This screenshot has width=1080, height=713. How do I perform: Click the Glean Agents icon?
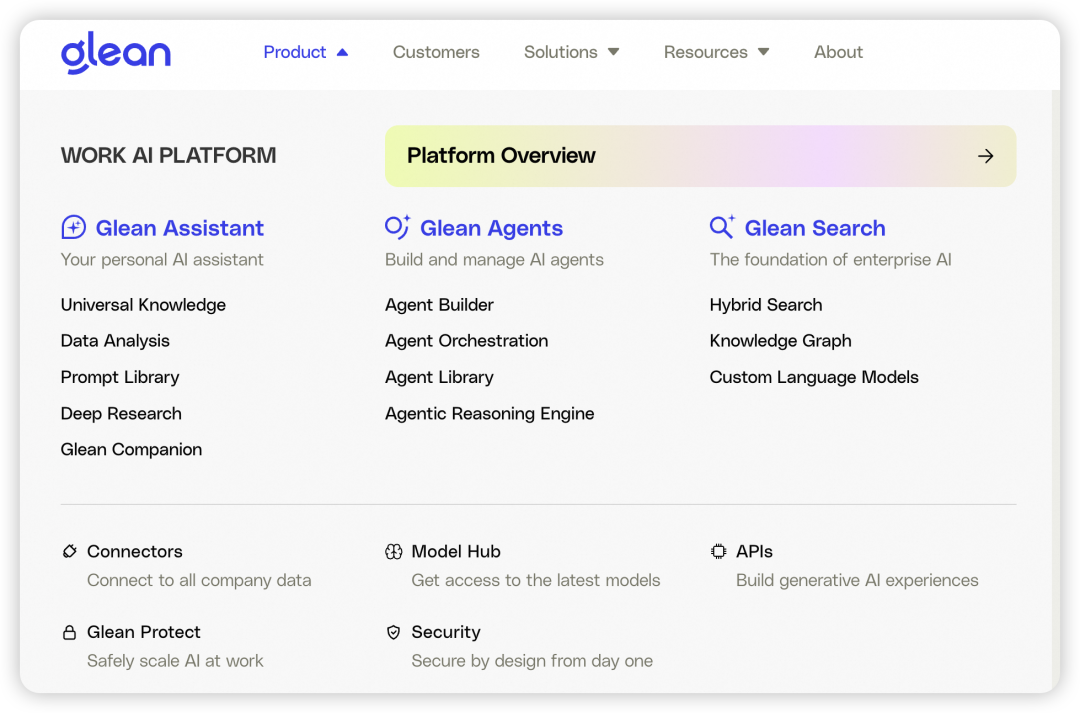[397, 228]
